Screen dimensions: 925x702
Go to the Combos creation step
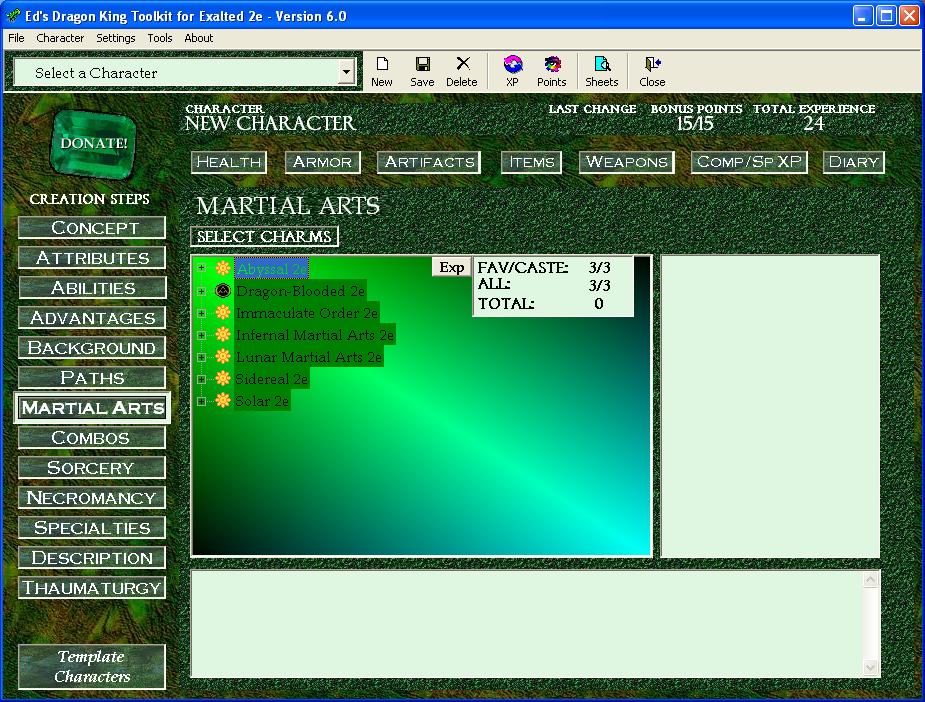click(x=92, y=438)
